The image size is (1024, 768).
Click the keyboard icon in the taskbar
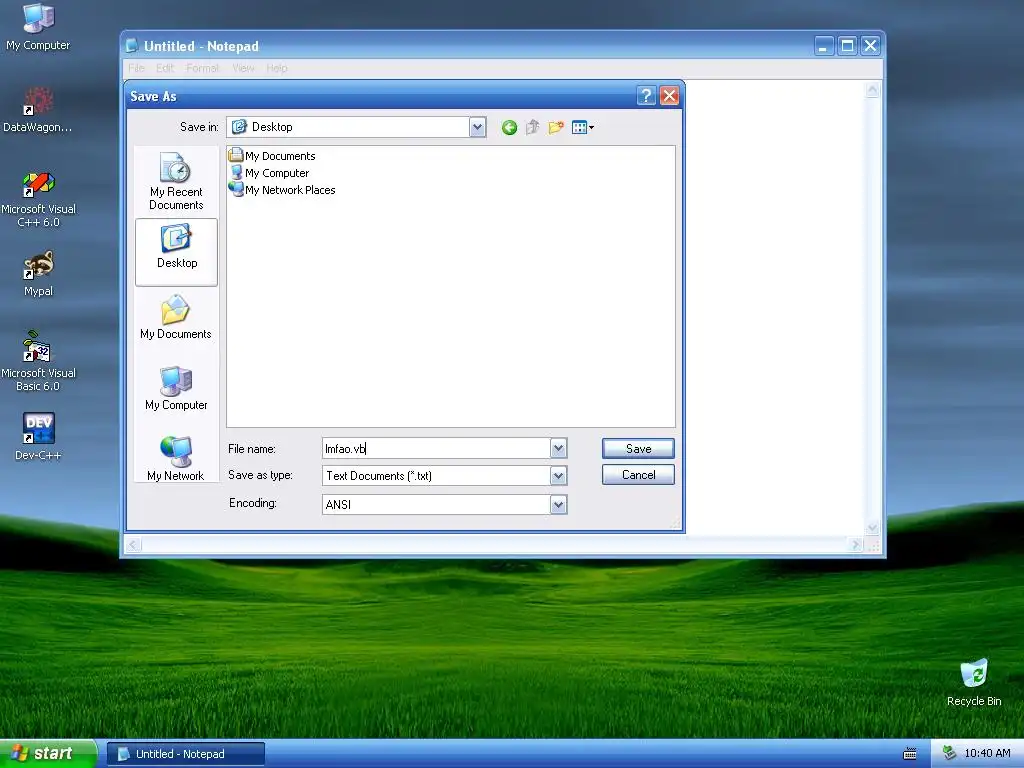[909, 754]
